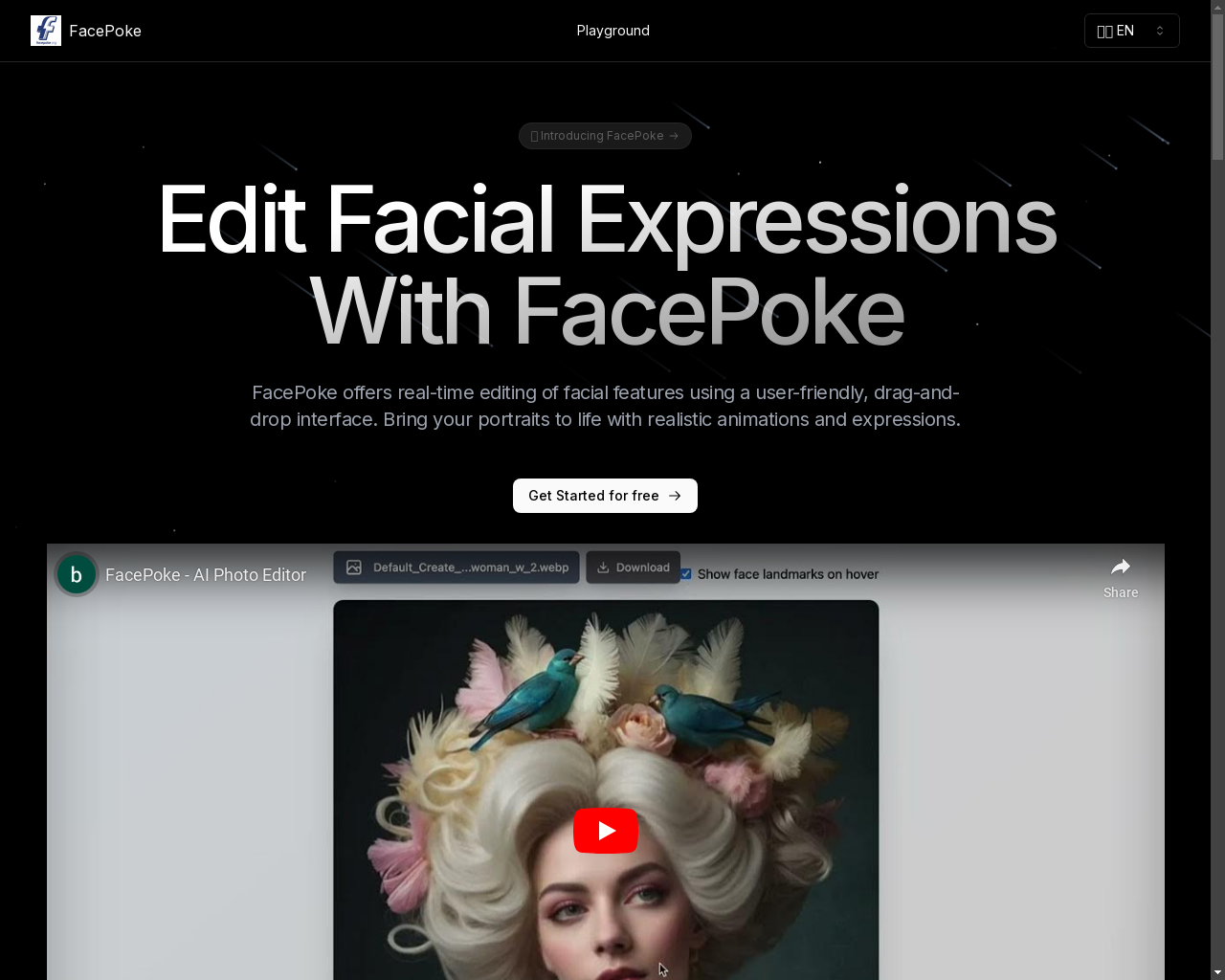Open the FacePoke home text link
Screen dimensions: 1225x980
[x=105, y=31]
